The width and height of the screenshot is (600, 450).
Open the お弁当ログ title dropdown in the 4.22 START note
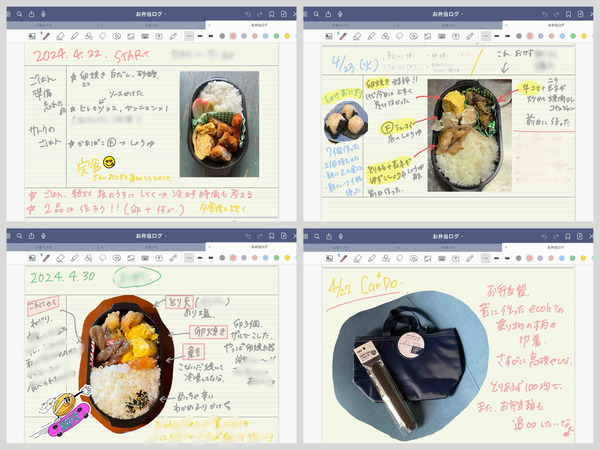(151, 14)
